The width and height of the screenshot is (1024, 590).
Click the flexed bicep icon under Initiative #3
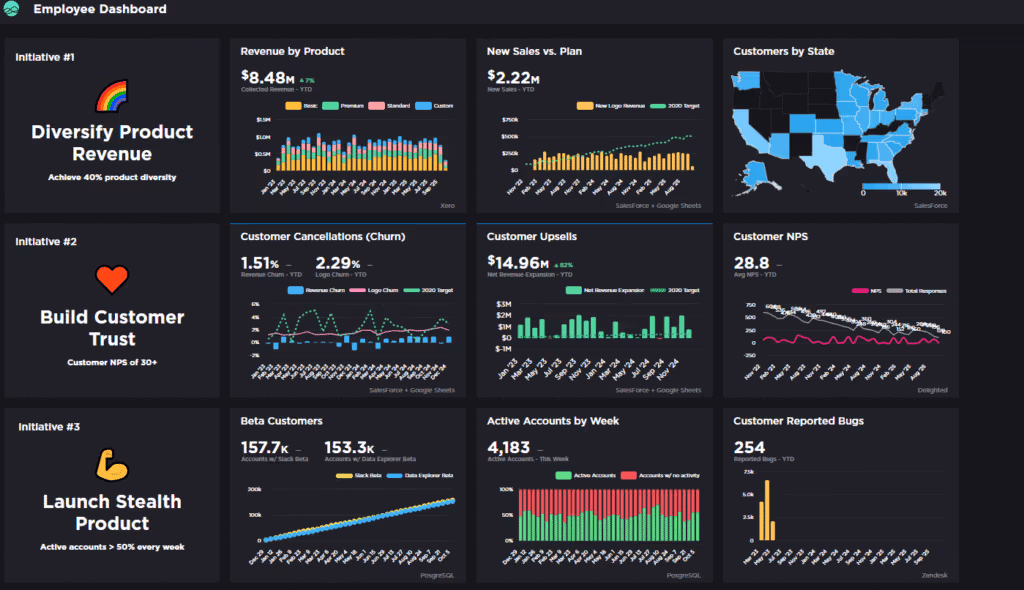[112, 465]
